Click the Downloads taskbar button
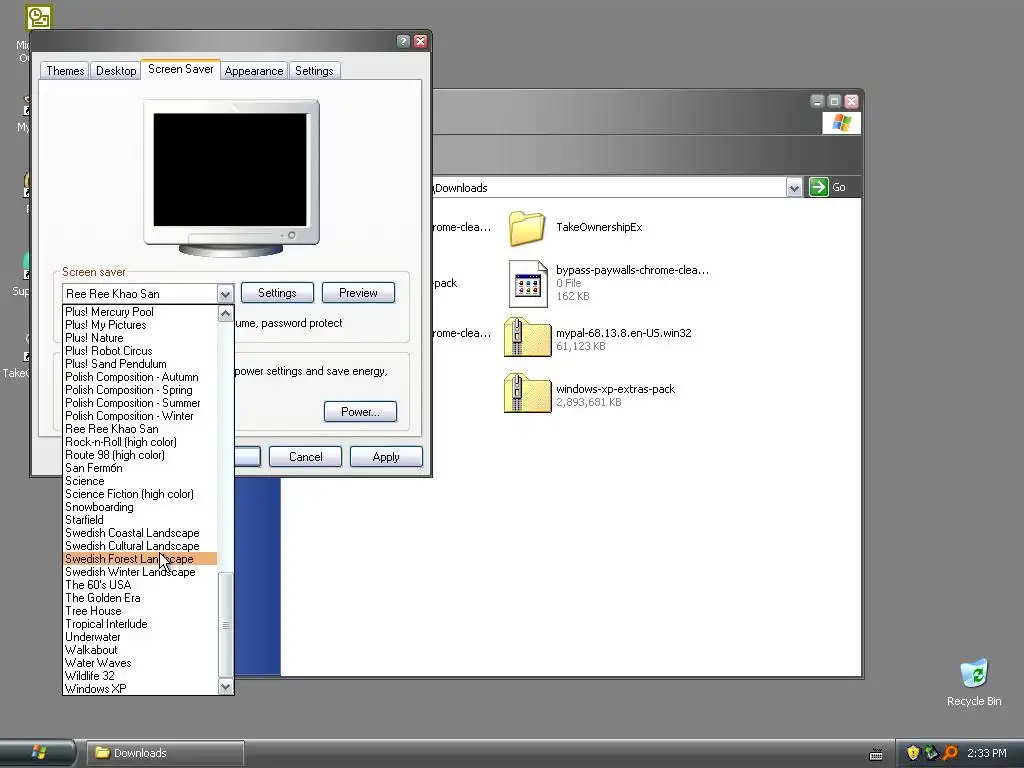The height and width of the screenshot is (768, 1024). (x=165, y=753)
